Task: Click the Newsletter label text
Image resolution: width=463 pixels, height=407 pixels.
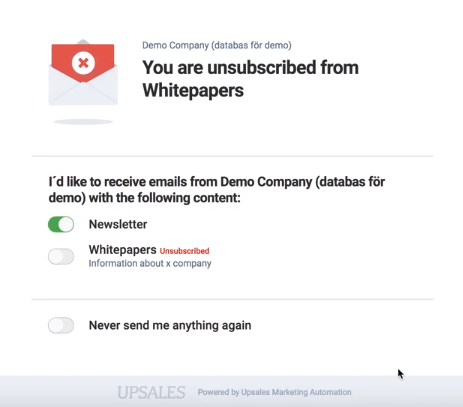Action: coord(118,224)
